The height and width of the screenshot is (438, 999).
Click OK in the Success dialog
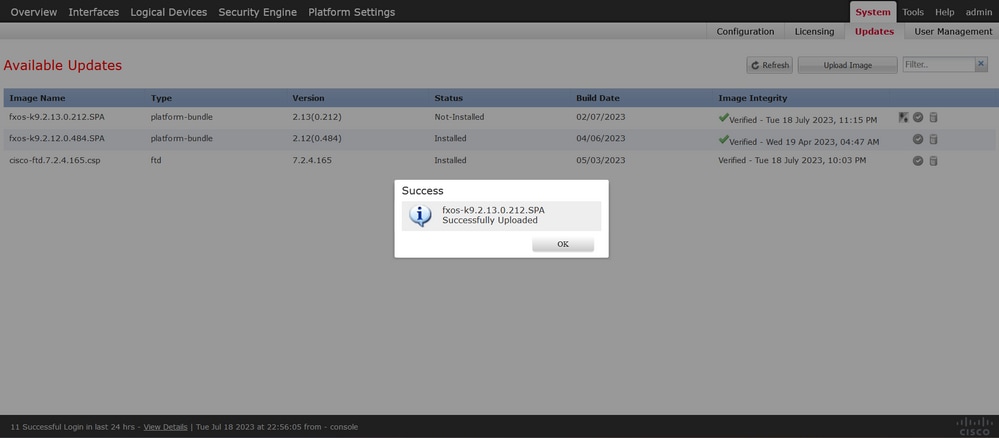[563, 244]
